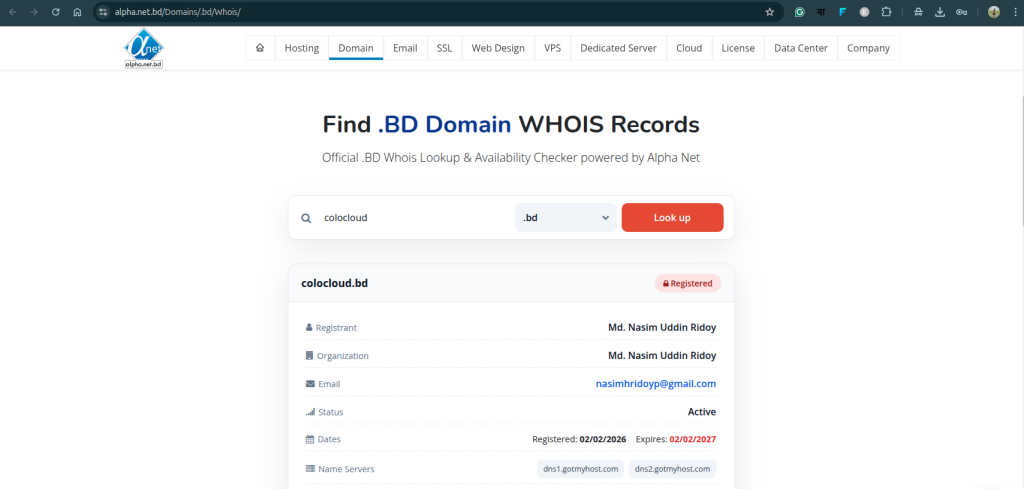
Task: Click the Bangla letter extension icon
Action: coord(821,12)
